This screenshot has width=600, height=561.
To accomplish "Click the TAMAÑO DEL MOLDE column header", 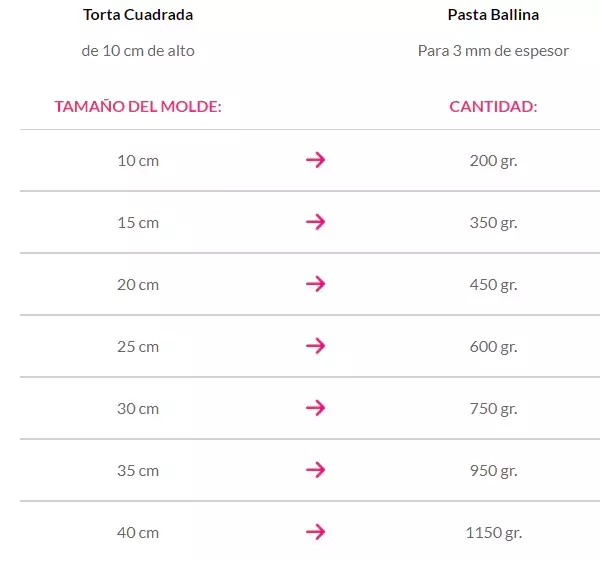I will 138,106.
